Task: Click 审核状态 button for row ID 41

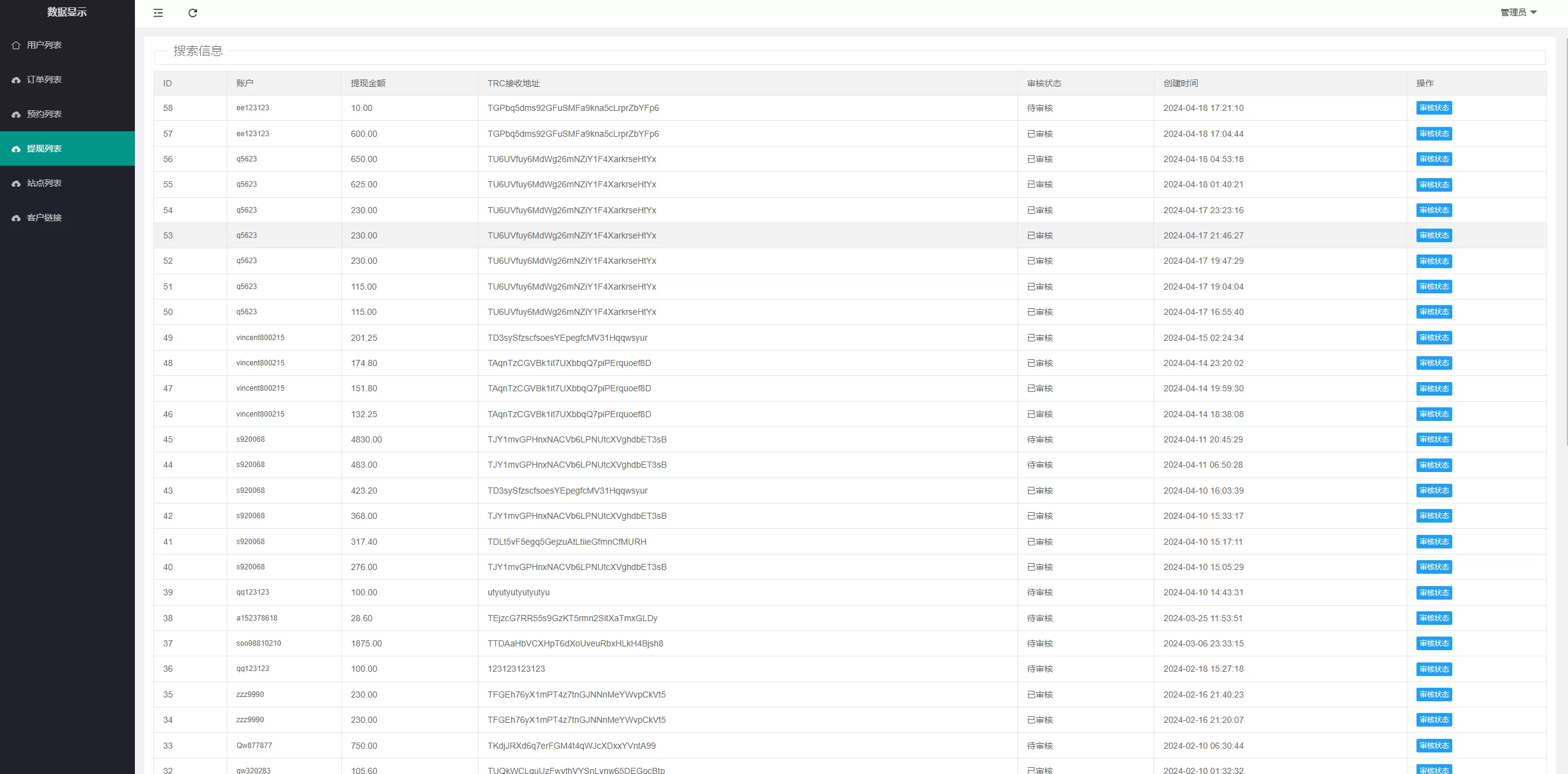Action: pos(1434,542)
